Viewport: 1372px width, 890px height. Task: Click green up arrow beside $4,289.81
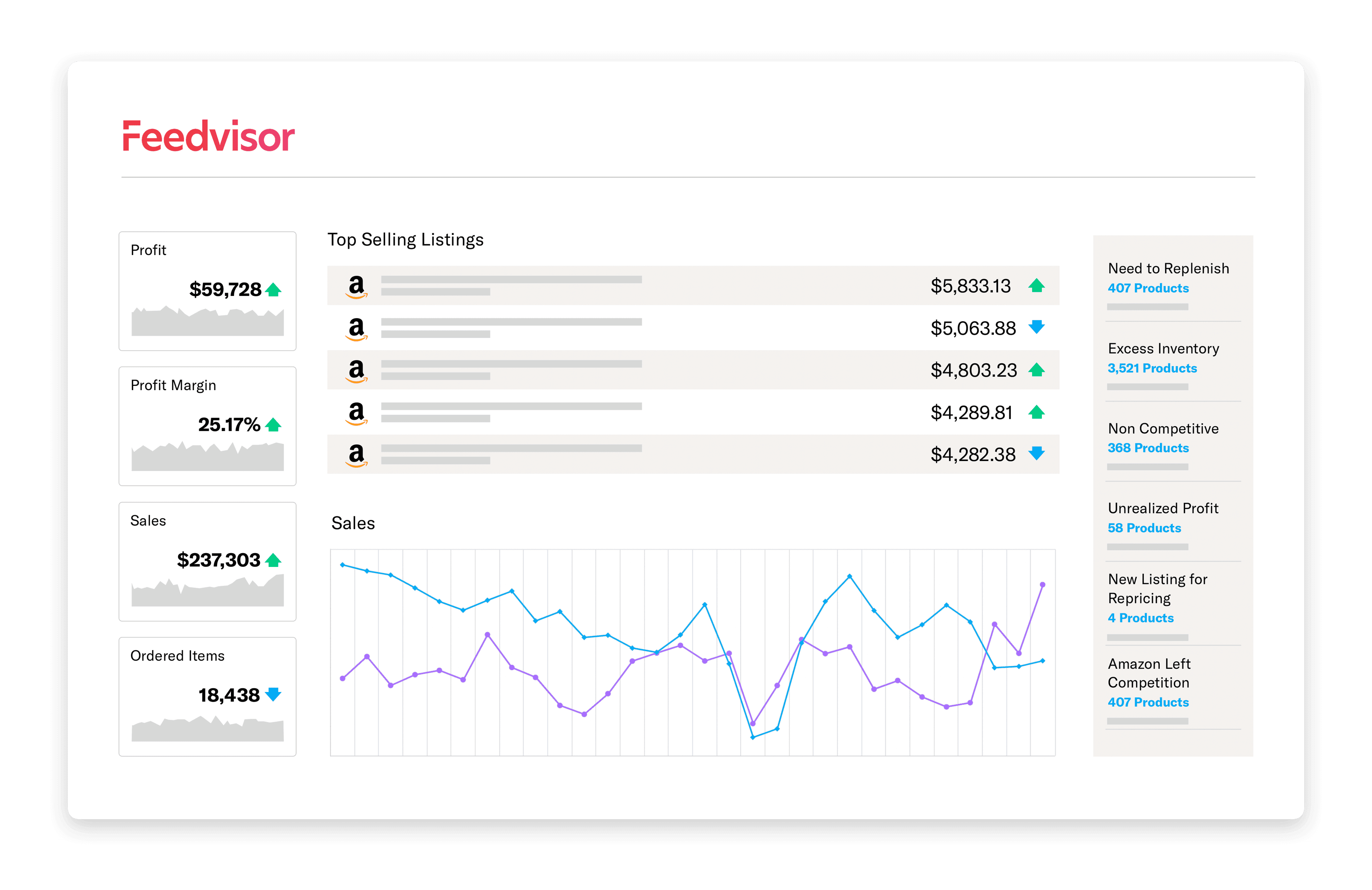point(1036,412)
